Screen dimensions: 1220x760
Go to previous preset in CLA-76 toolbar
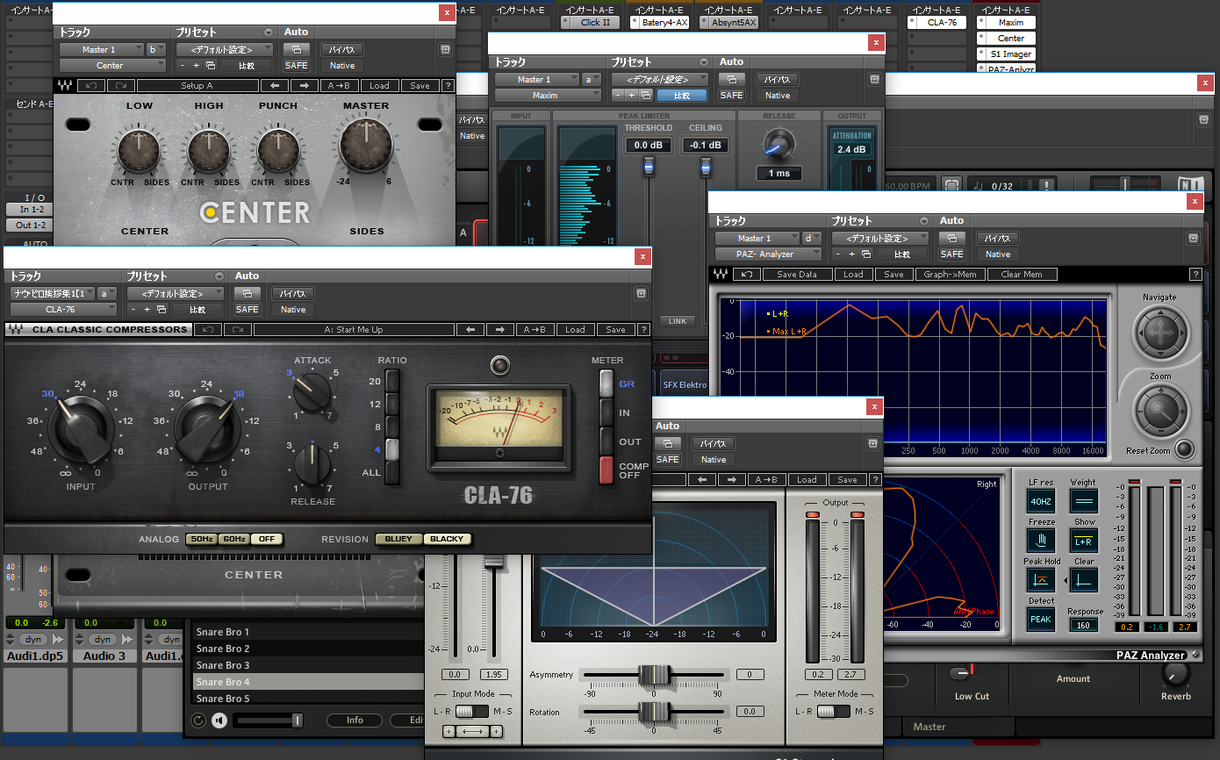click(471, 329)
